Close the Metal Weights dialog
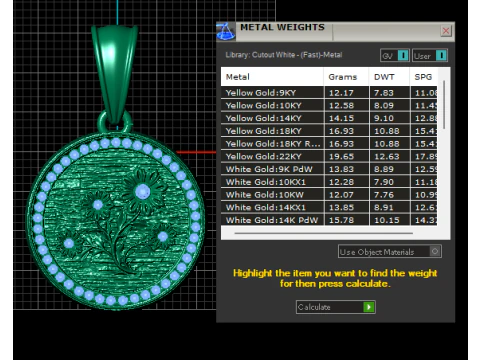The height and width of the screenshot is (360, 480). (x=446, y=31)
